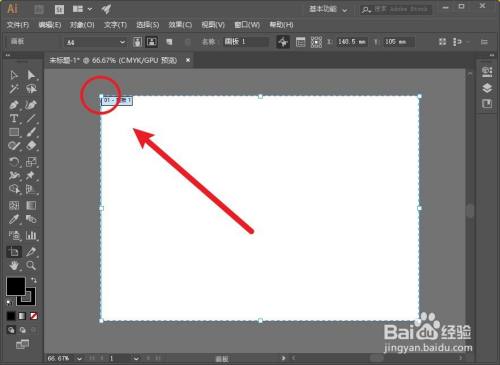Collapse the tools panel to single column
The image size is (500, 365).
[8, 55]
